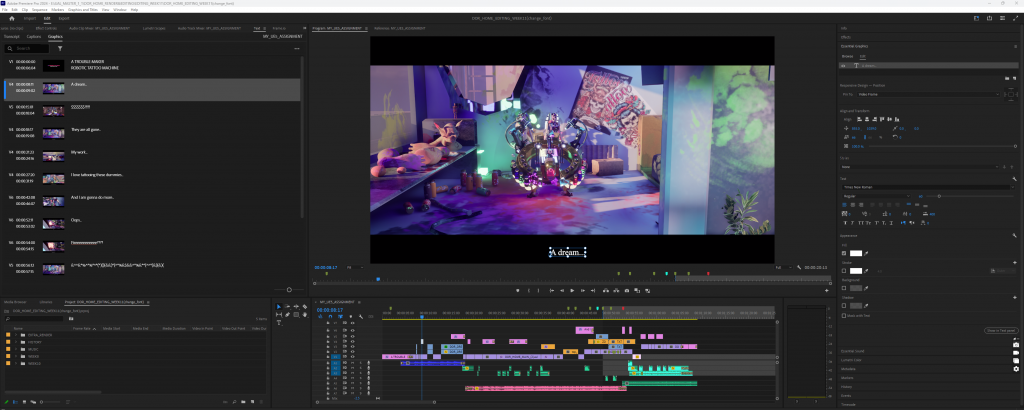1024x410 pixels.
Task: Open the font family dropdown
Action: 925,187
